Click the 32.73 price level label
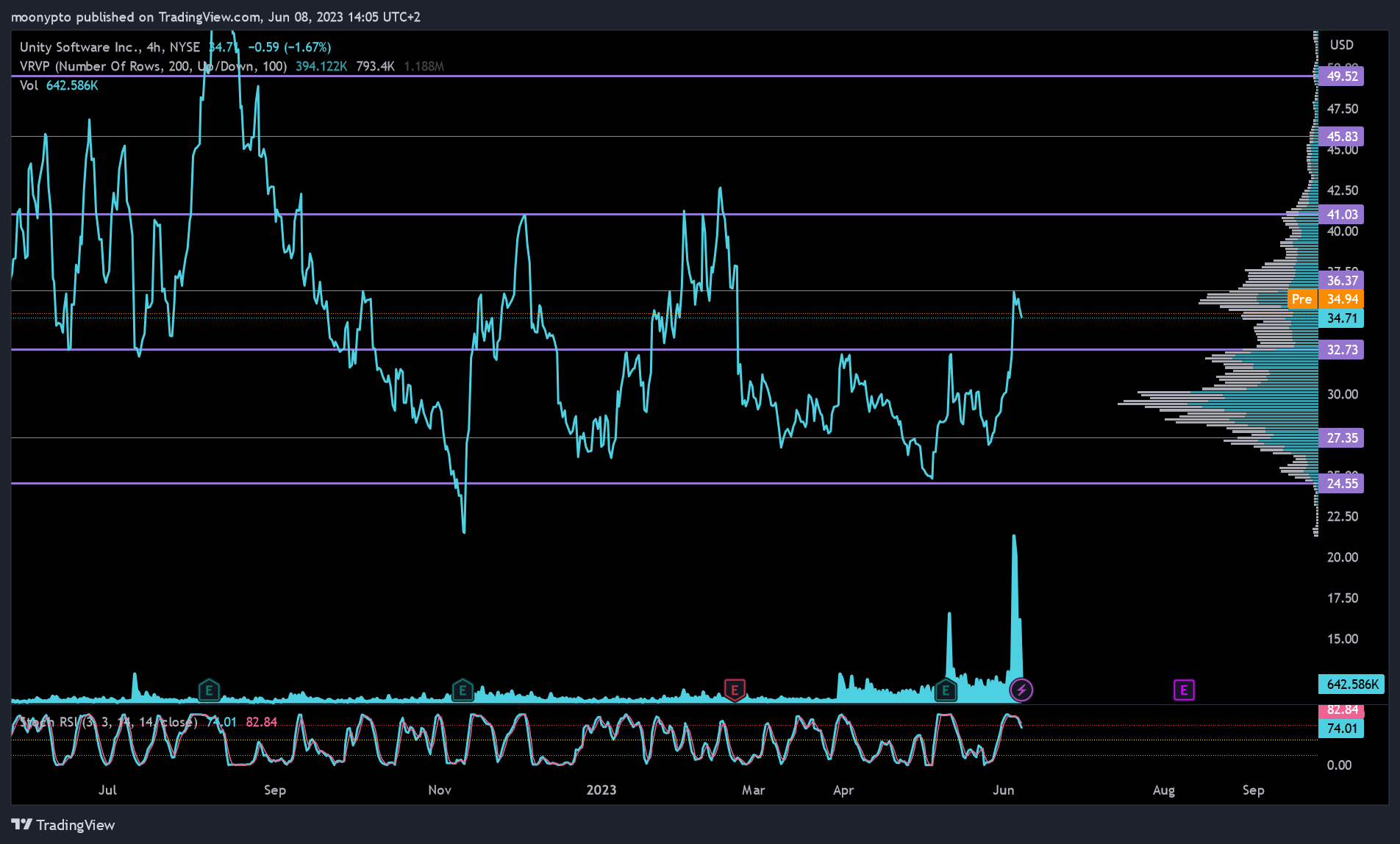 tap(1341, 350)
